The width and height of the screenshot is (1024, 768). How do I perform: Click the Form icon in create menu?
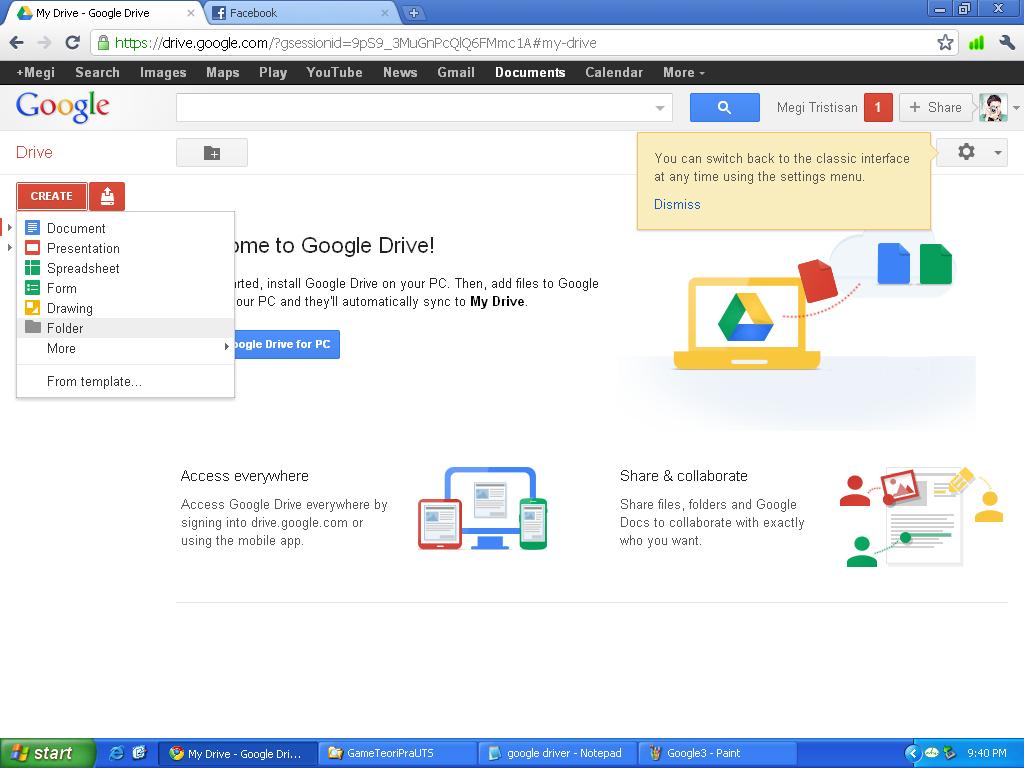[32, 288]
